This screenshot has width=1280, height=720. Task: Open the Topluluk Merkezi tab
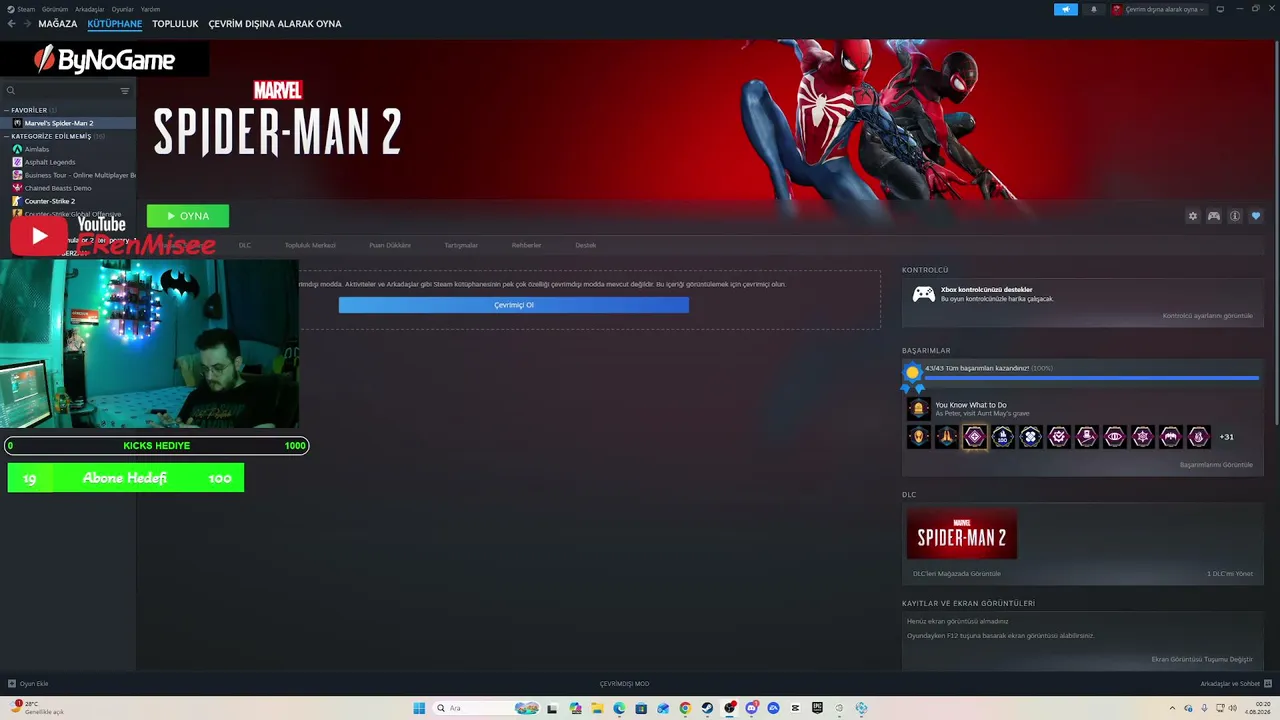point(310,245)
